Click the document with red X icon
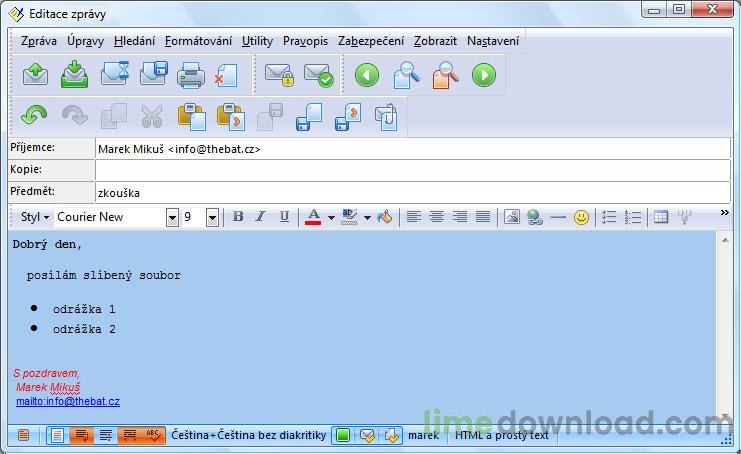Screen dimensions: 741x454 [x=226, y=75]
